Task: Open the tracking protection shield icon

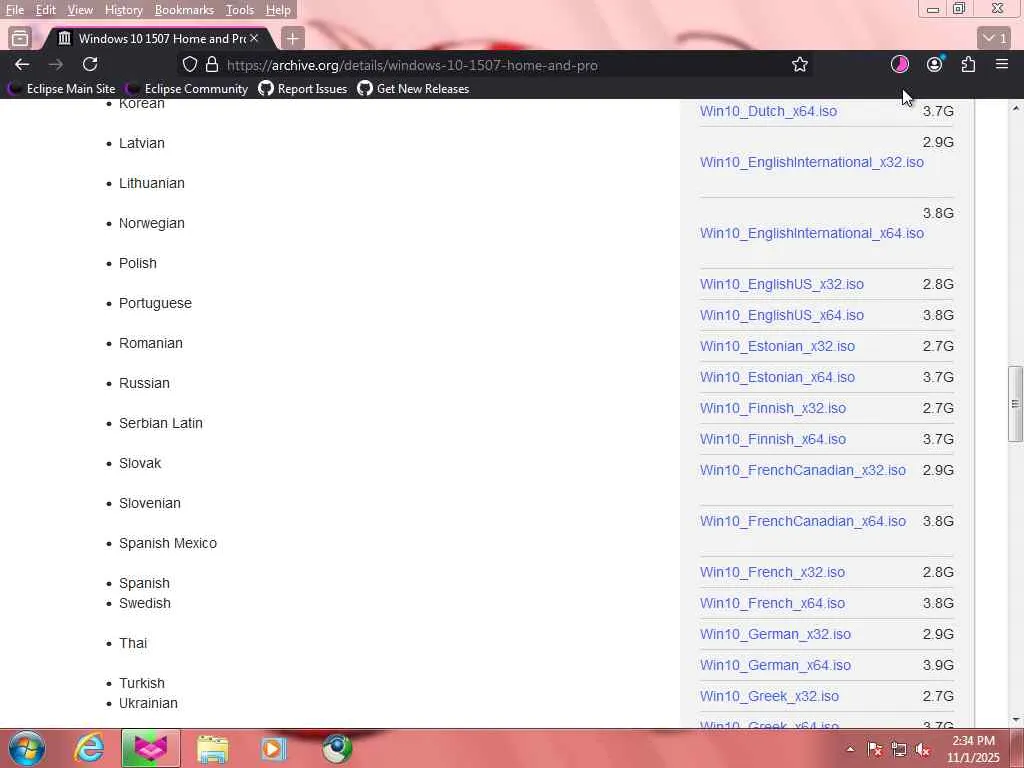Action: [x=189, y=64]
